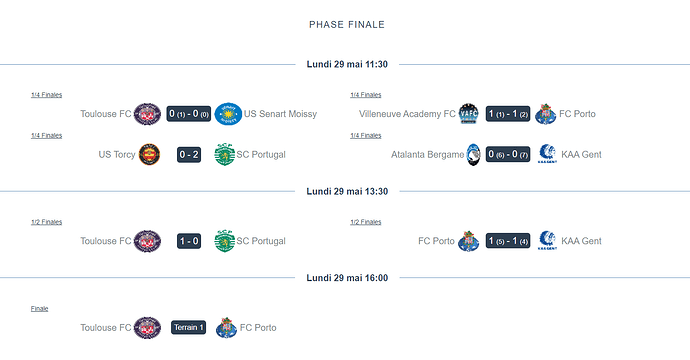Viewport: 690px width, 360px height.
Task: Click the Finale stage link
Action: point(40,309)
